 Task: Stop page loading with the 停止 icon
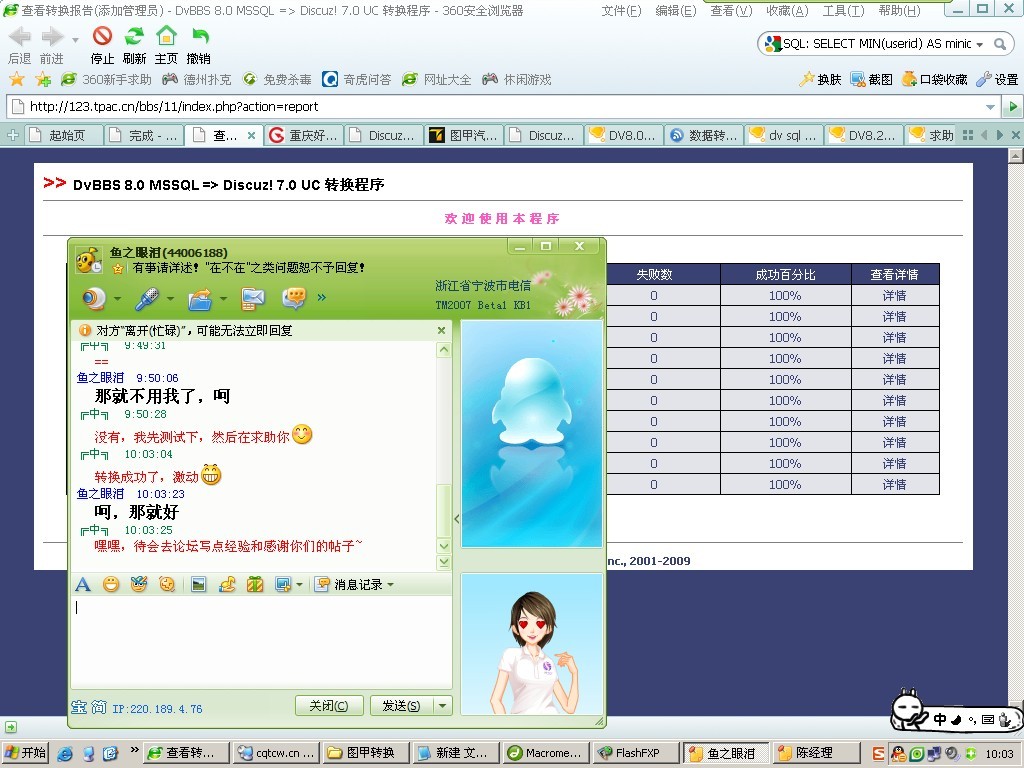102,36
